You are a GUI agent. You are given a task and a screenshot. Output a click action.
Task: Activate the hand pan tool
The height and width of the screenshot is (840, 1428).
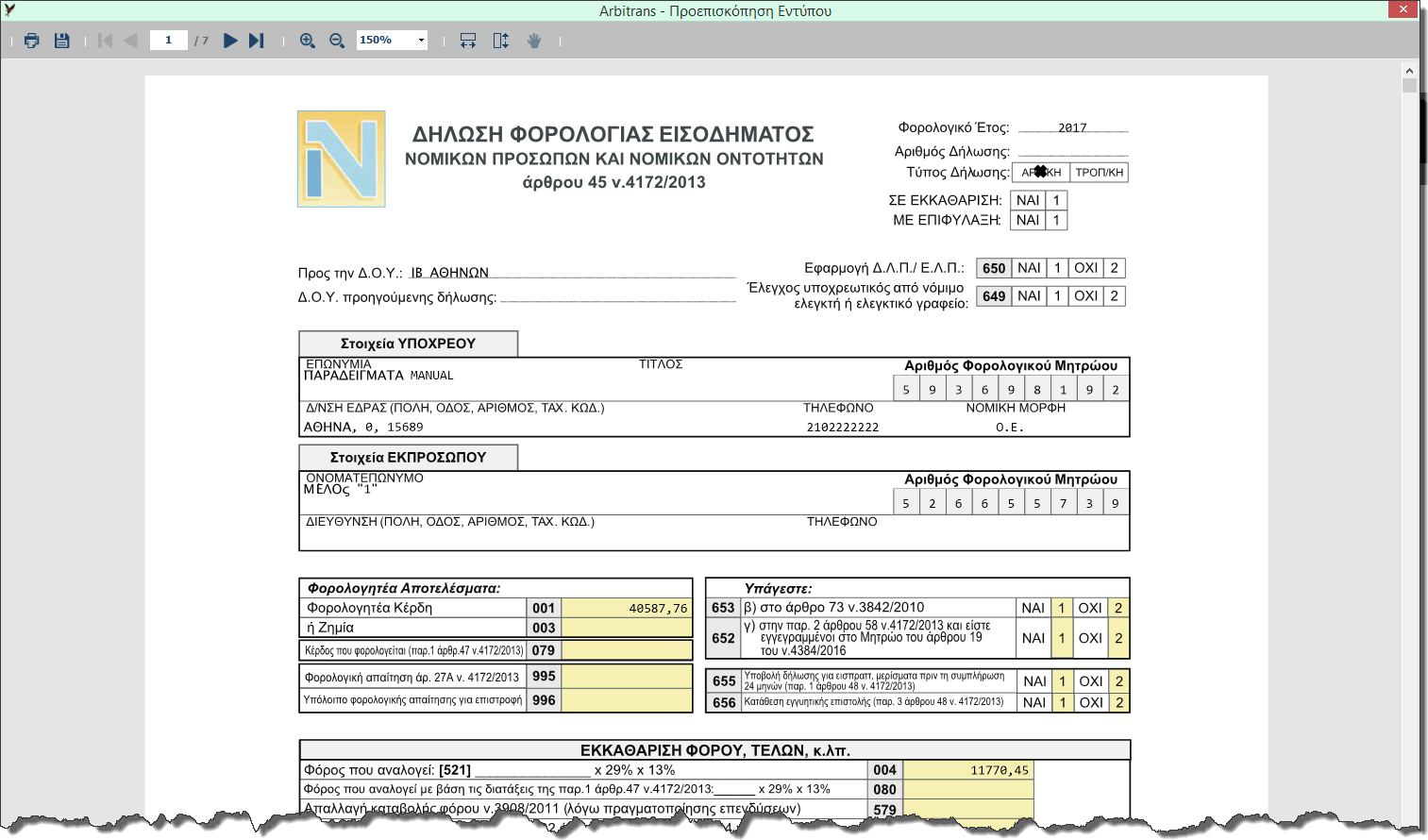[534, 41]
